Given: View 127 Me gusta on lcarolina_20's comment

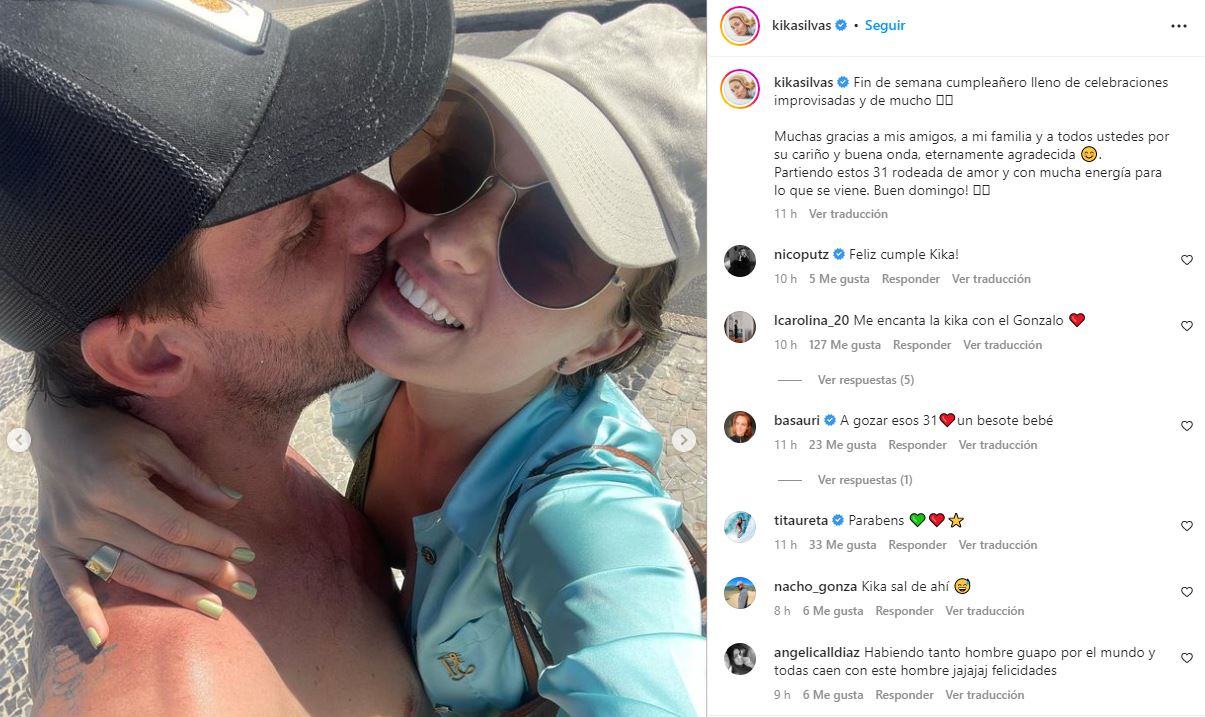Looking at the screenshot, I should click(845, 345).
